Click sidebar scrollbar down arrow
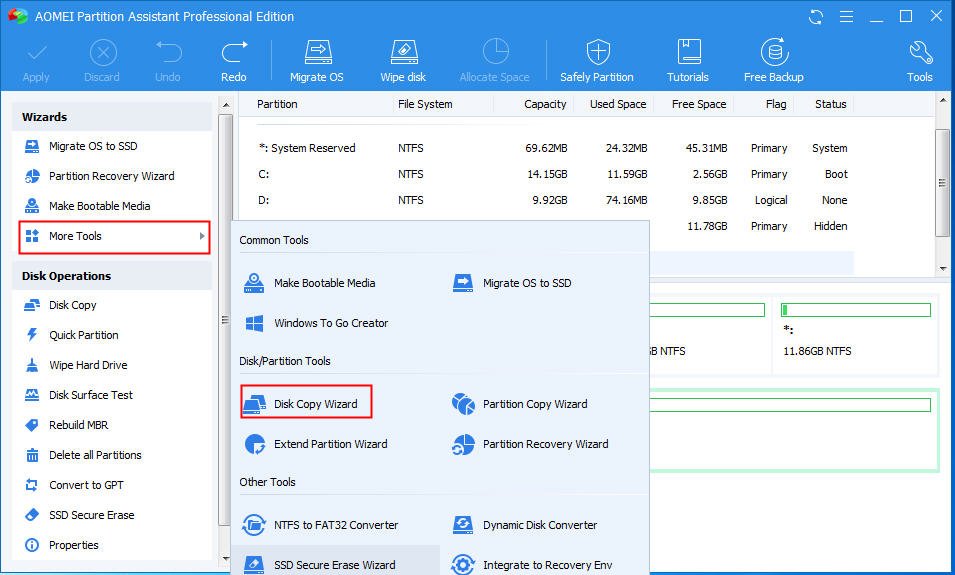Screen dimensions: 955x575 click(226, 558)
